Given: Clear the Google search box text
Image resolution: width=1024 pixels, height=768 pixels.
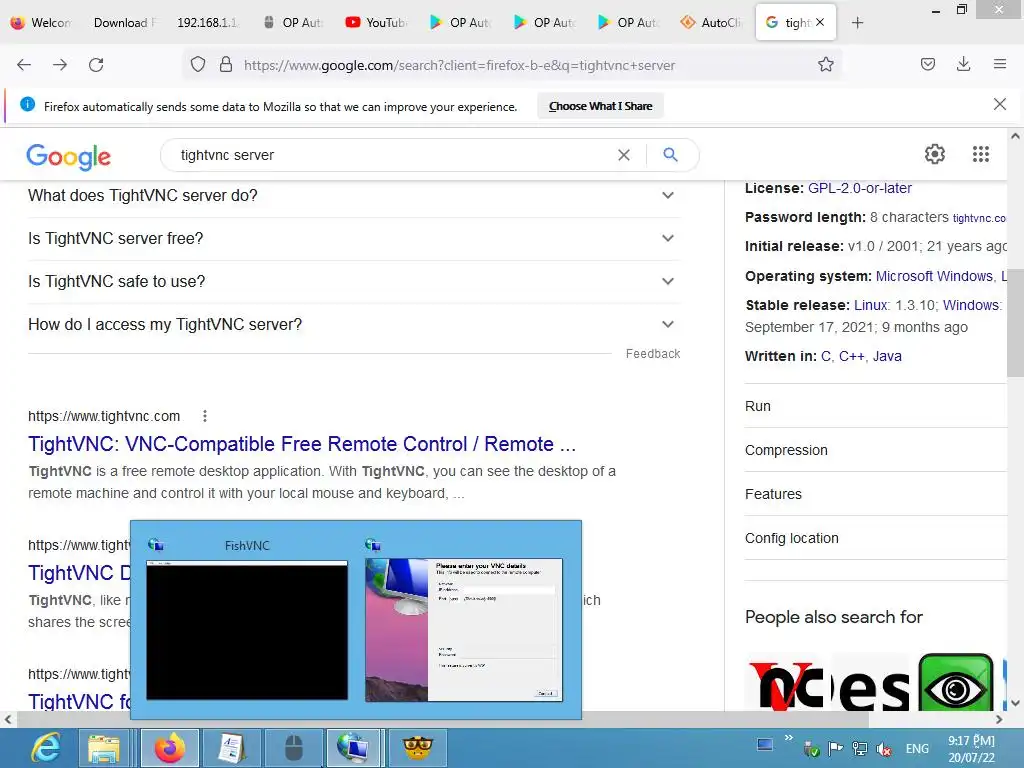Looking at the screenshot, I should (624, 155).
